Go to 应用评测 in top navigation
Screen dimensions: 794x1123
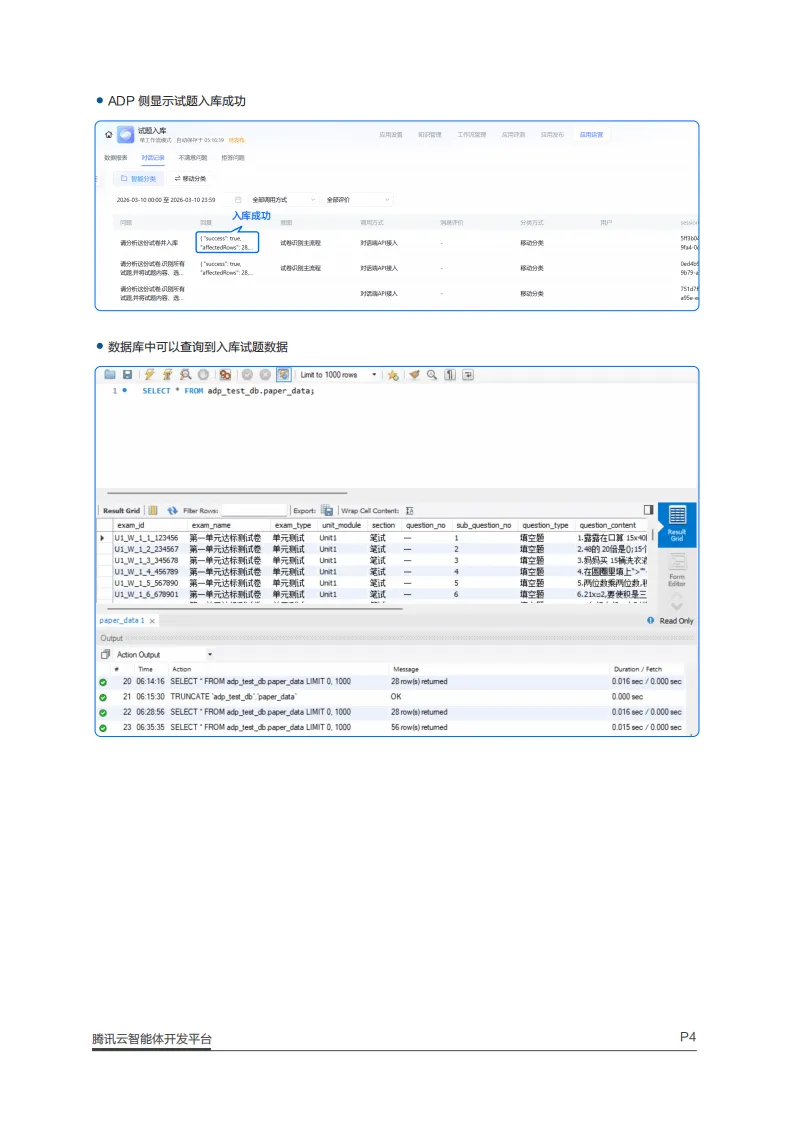pos(513,135)
